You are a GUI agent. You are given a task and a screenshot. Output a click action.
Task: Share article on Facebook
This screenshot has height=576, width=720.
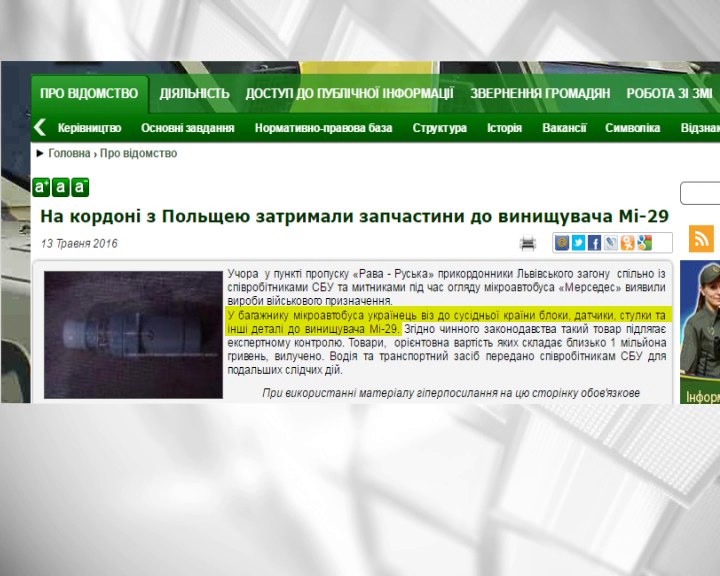coord(594,243)
